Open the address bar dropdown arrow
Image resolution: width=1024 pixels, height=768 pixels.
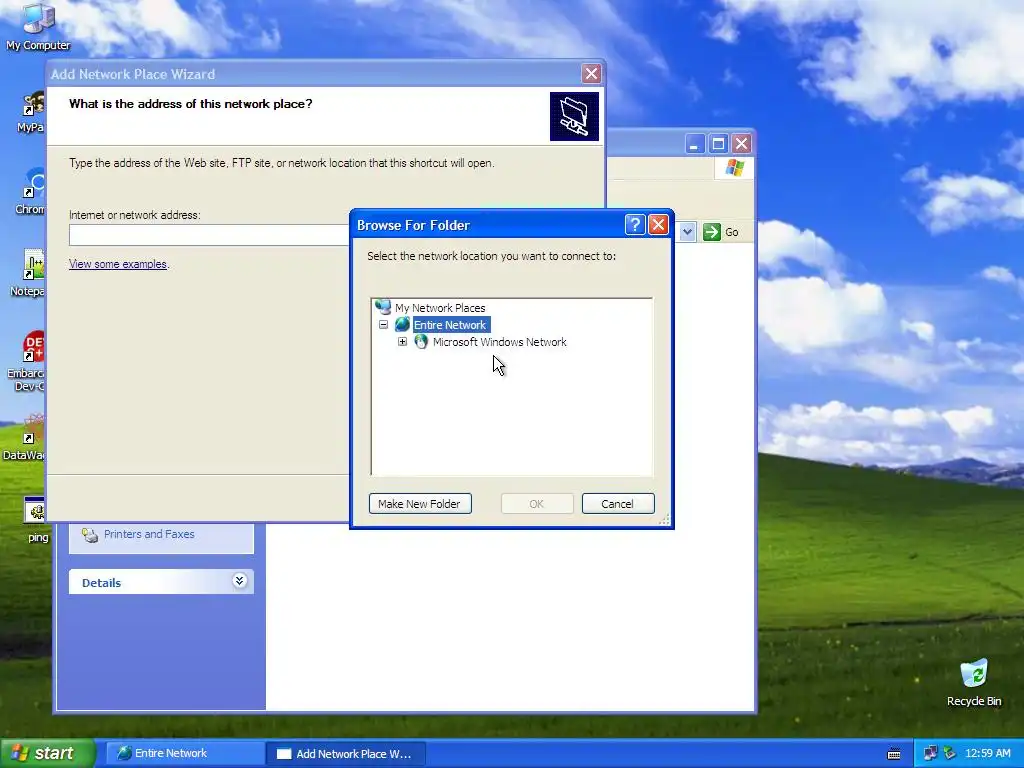point(687,232)
